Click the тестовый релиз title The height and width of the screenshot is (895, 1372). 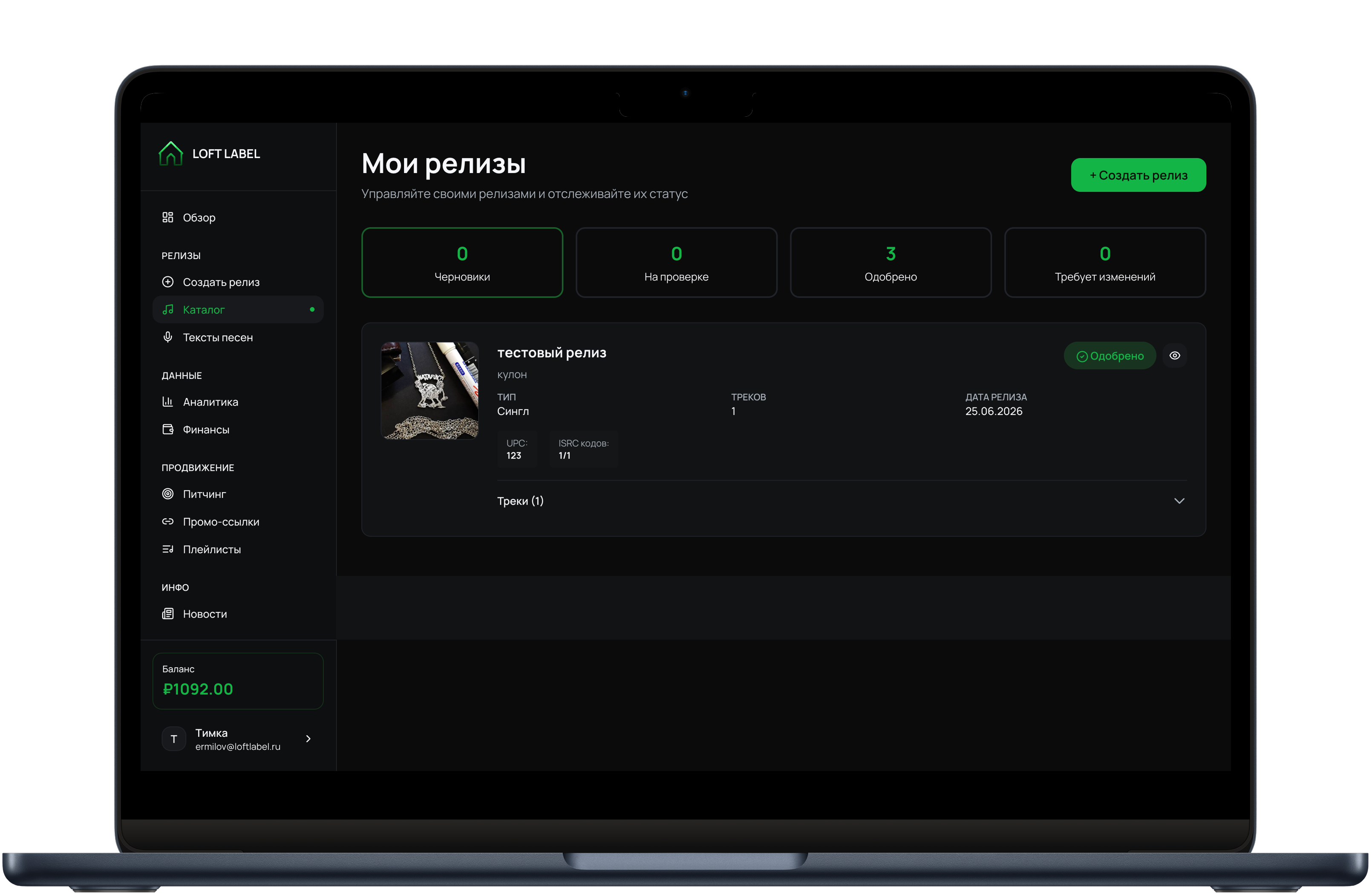pos(552,352)
